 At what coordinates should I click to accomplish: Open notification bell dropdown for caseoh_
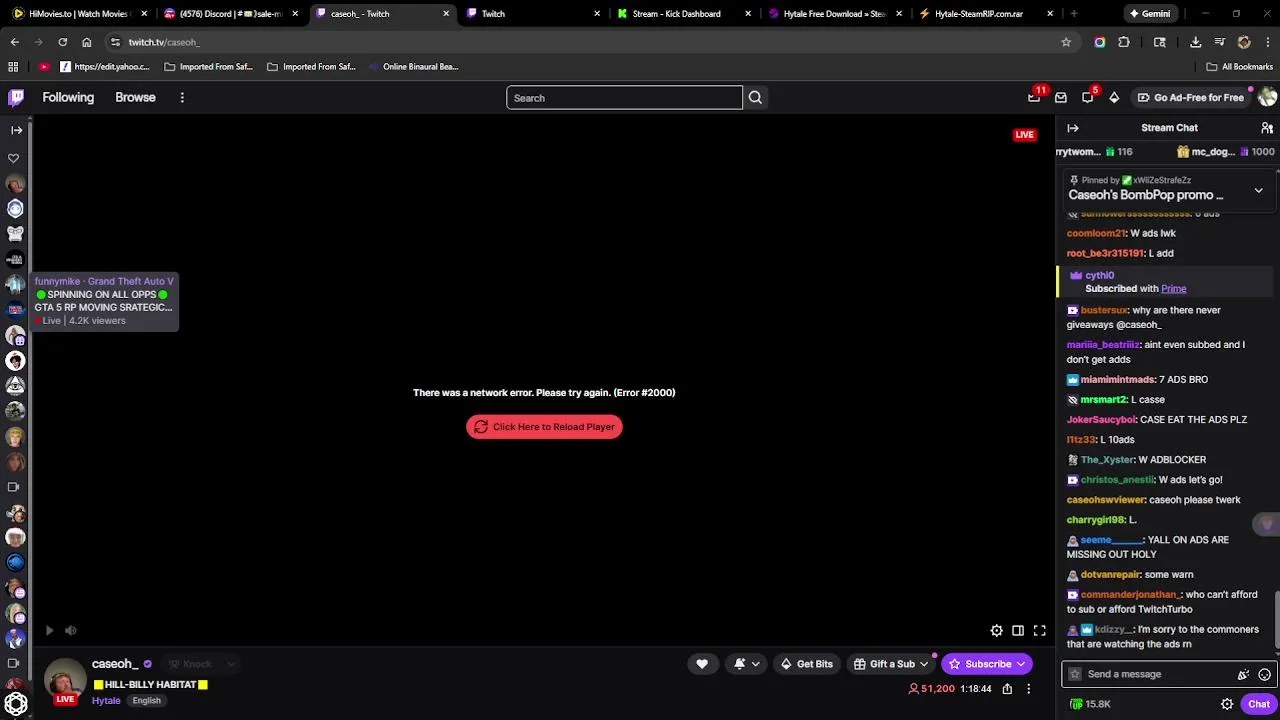coord(747,664)
